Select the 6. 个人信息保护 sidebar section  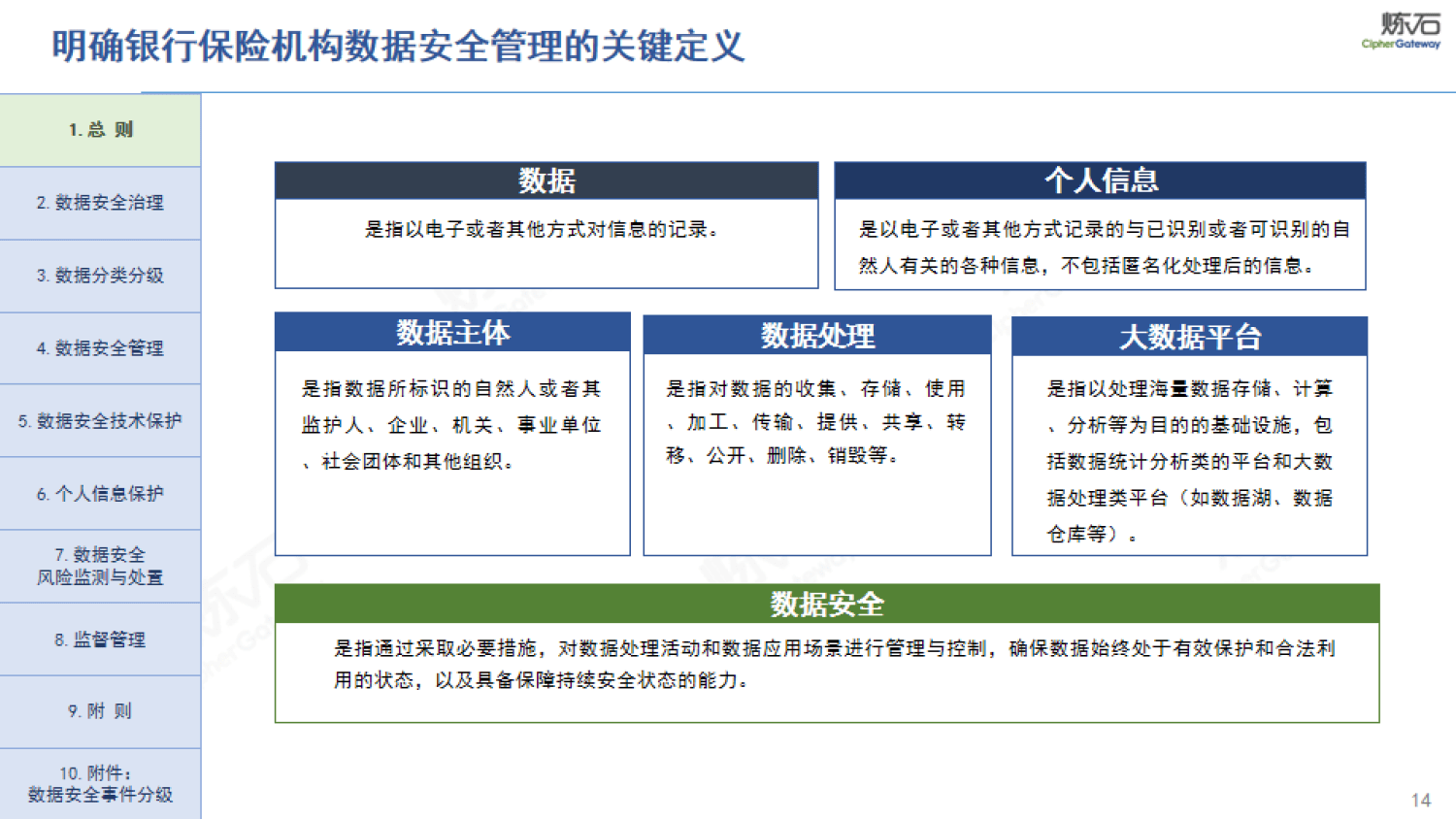[x=100, y=494]
